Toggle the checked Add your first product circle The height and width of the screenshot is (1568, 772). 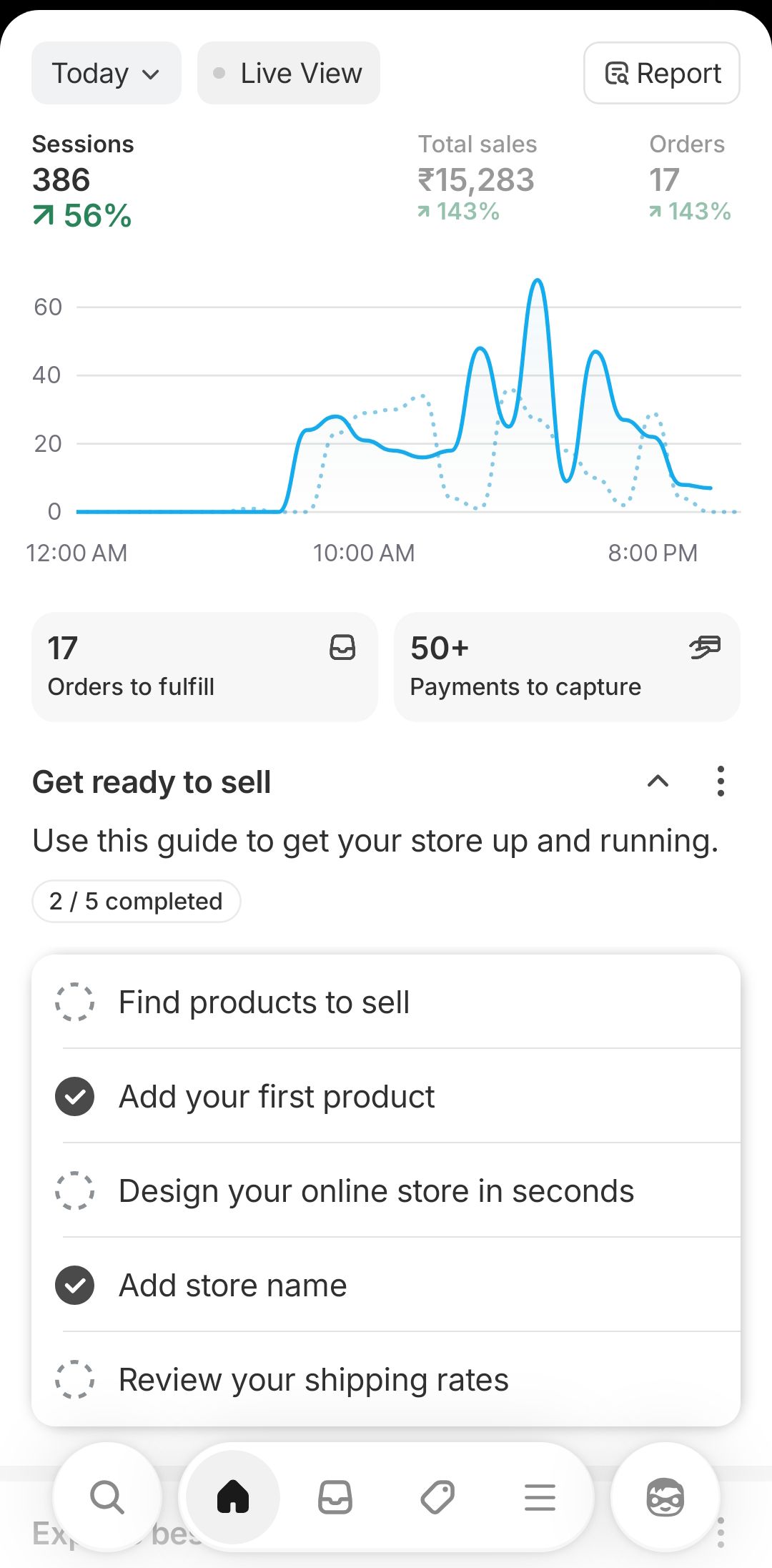(x=75, y=1096)
